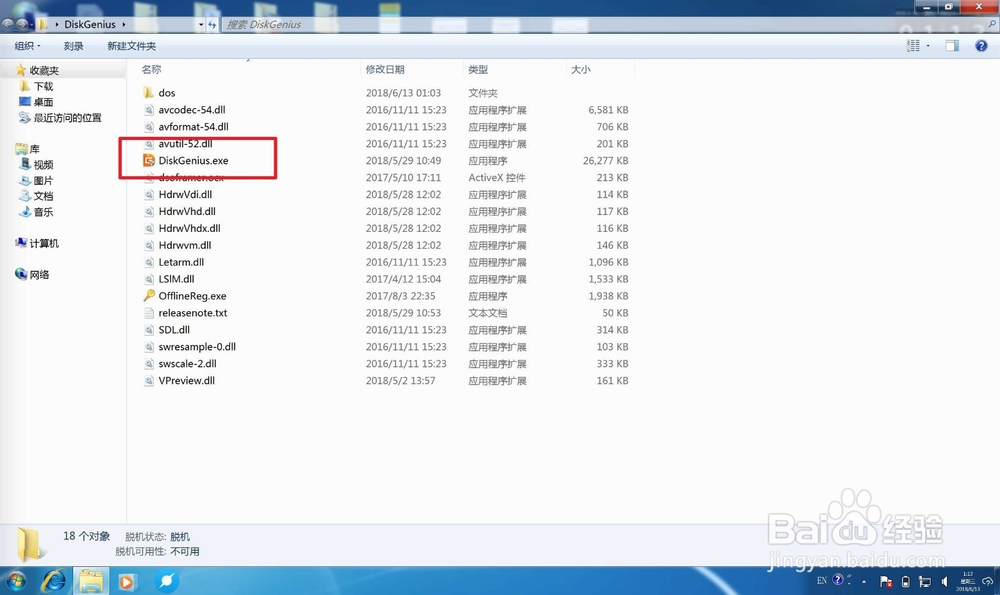Open the address bar history dropdown
1000x595 pixels.
tap(201, 24)
